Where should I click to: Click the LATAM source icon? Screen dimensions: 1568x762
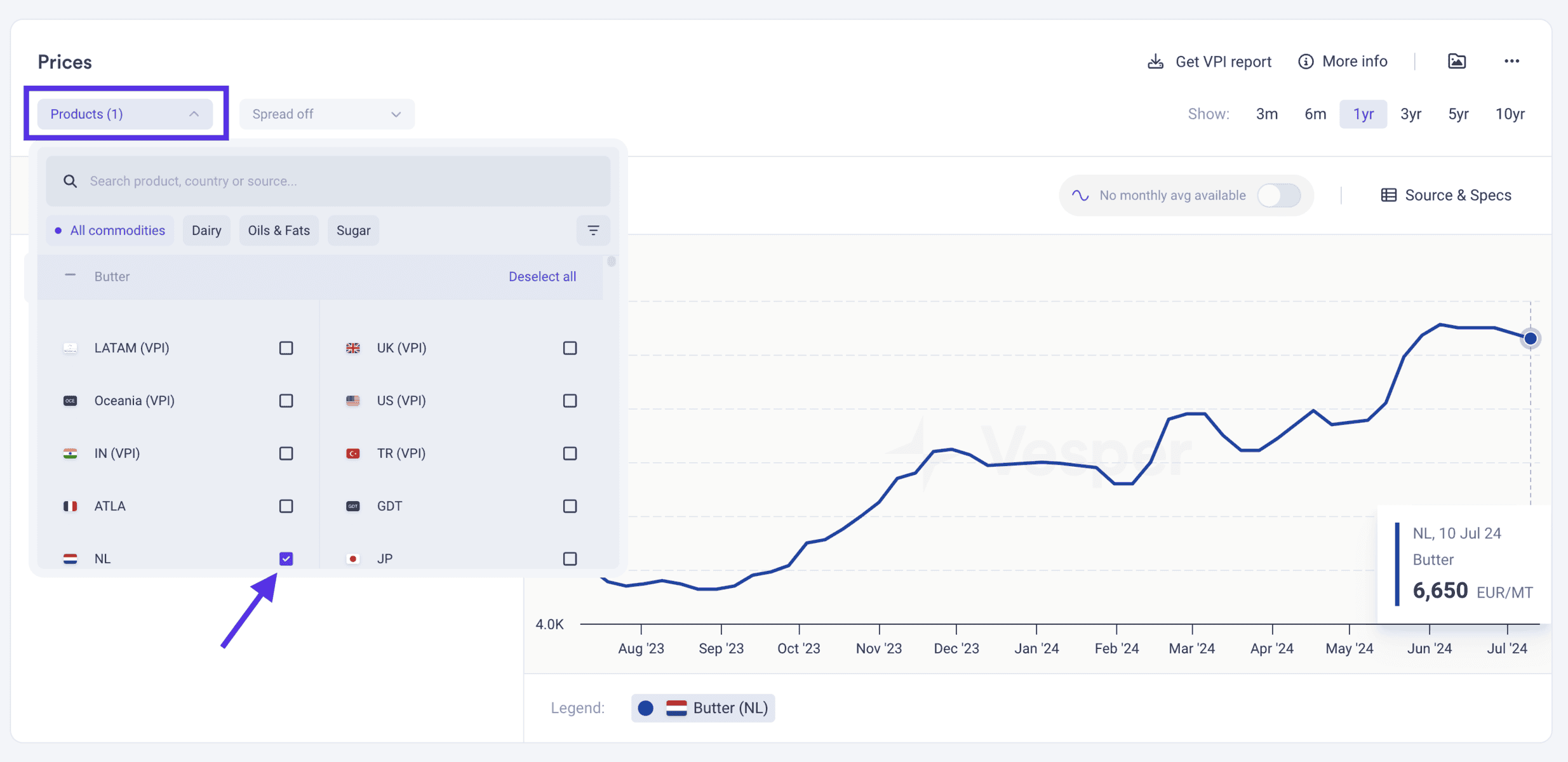tap(70, 348)
